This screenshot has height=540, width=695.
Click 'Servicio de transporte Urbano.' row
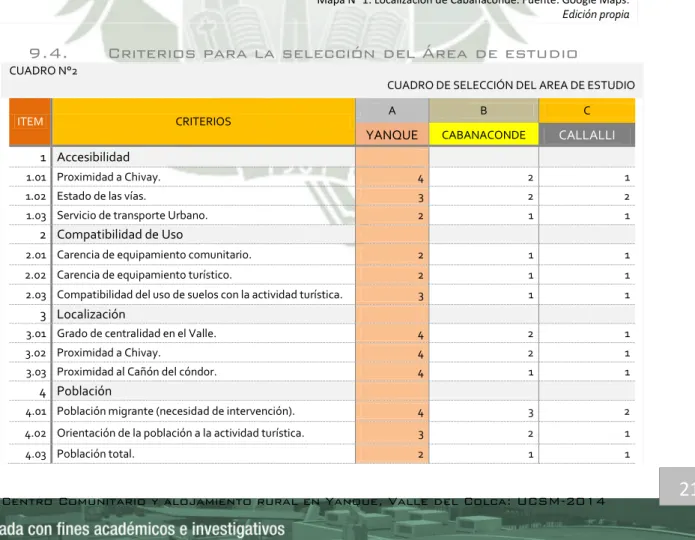coord(322,215)
